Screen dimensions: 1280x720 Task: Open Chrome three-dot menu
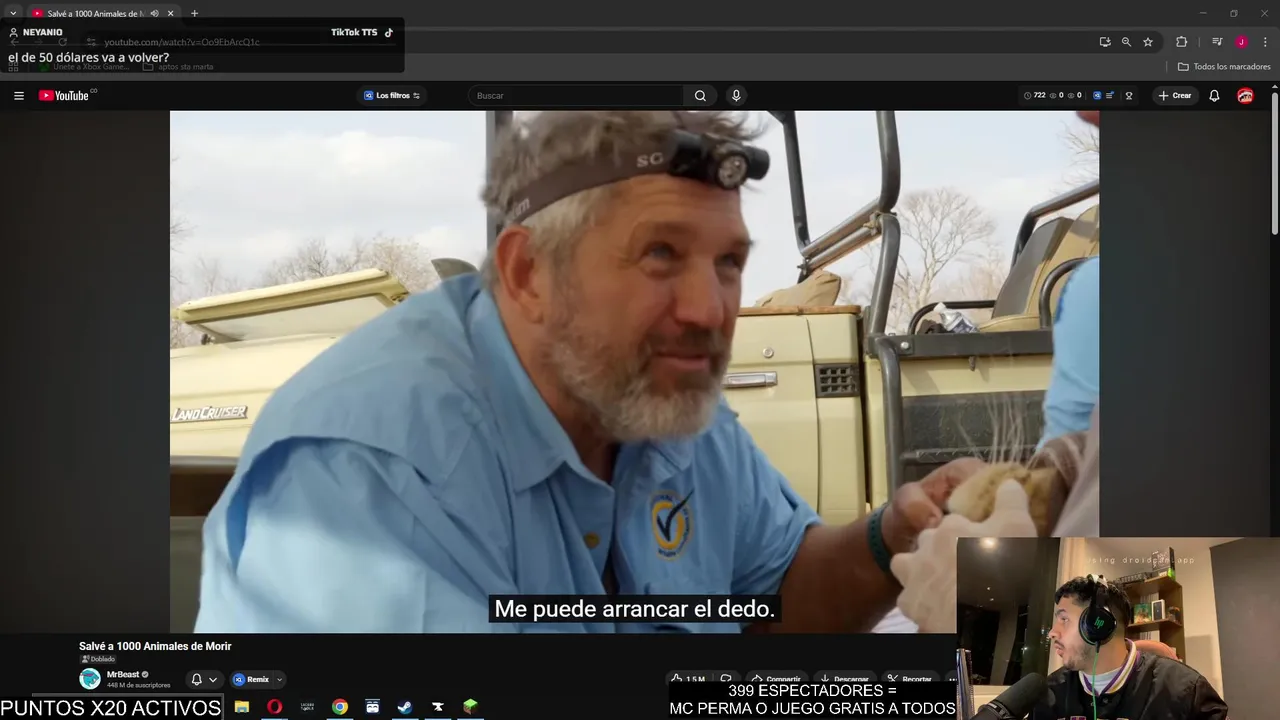tap(1265, 42)
